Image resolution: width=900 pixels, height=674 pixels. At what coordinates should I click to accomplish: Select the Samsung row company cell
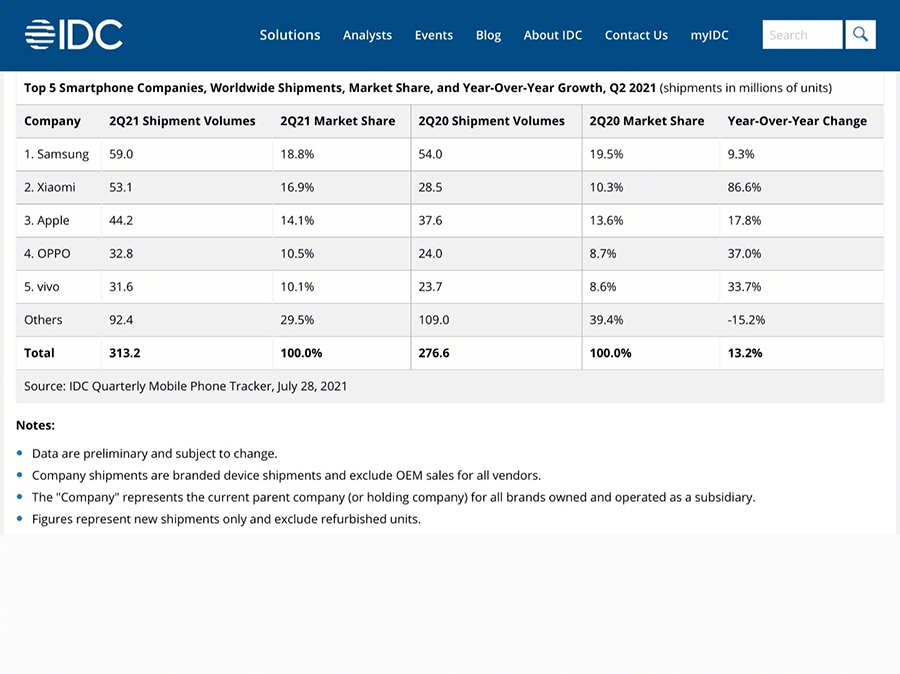56,154
